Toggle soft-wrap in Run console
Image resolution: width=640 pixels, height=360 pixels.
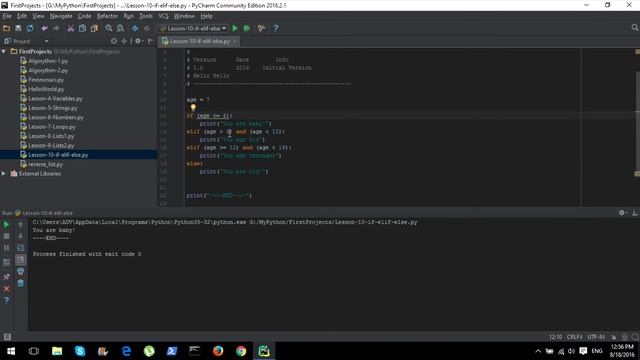click(x=20, y=248)
